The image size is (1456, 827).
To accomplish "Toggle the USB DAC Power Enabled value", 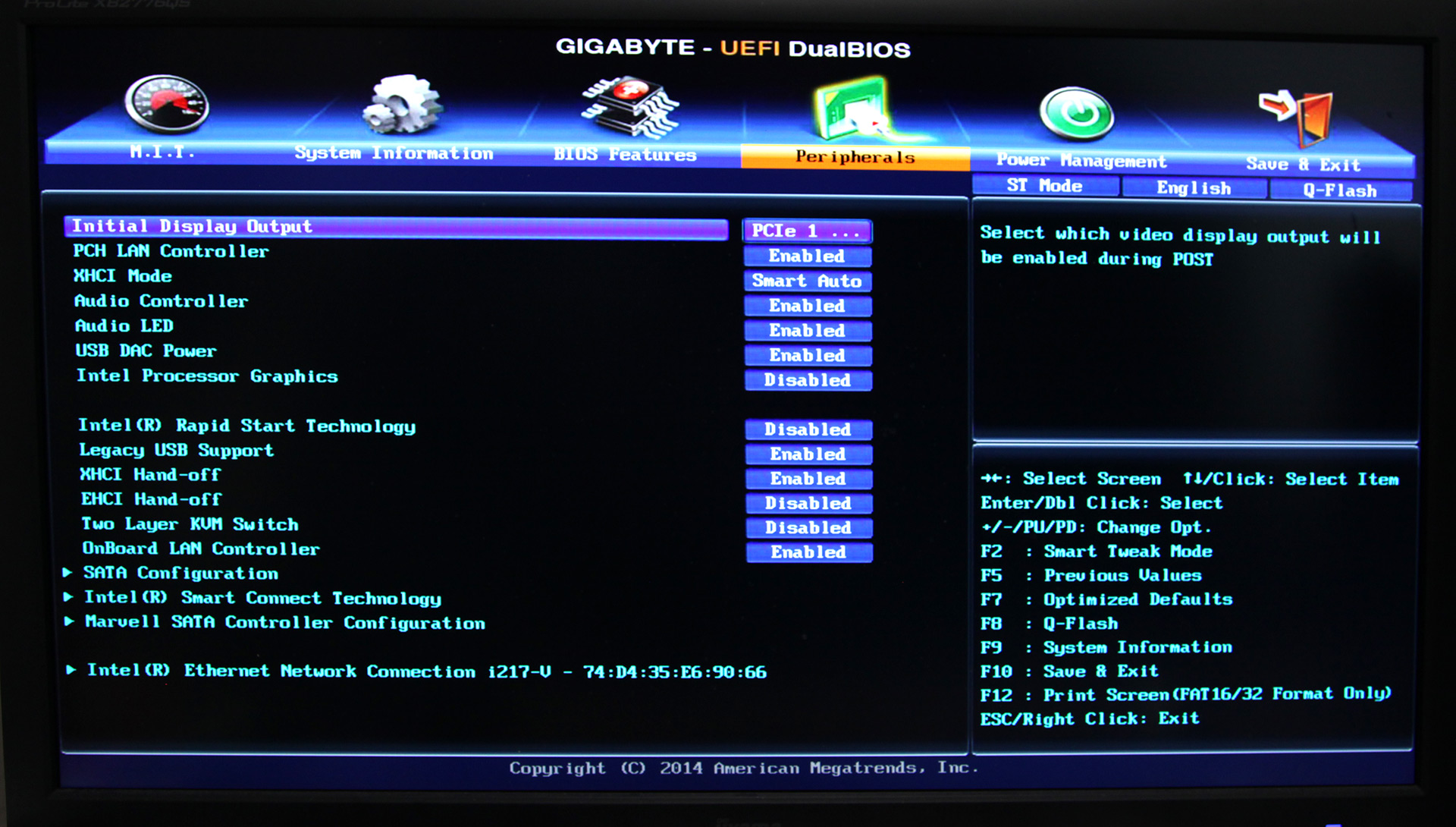I will (808, 356).
